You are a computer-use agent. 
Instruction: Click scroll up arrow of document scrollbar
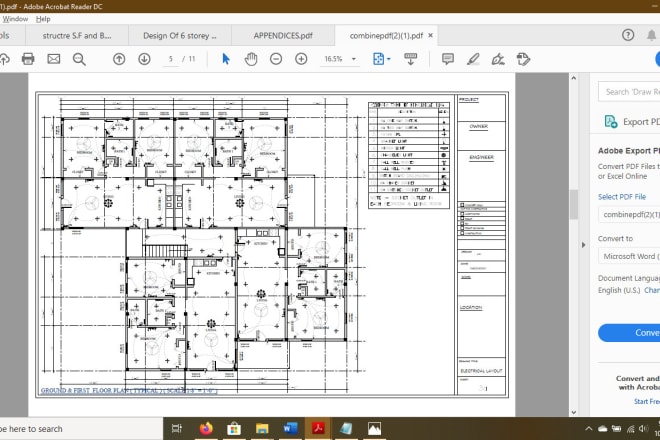573,78
